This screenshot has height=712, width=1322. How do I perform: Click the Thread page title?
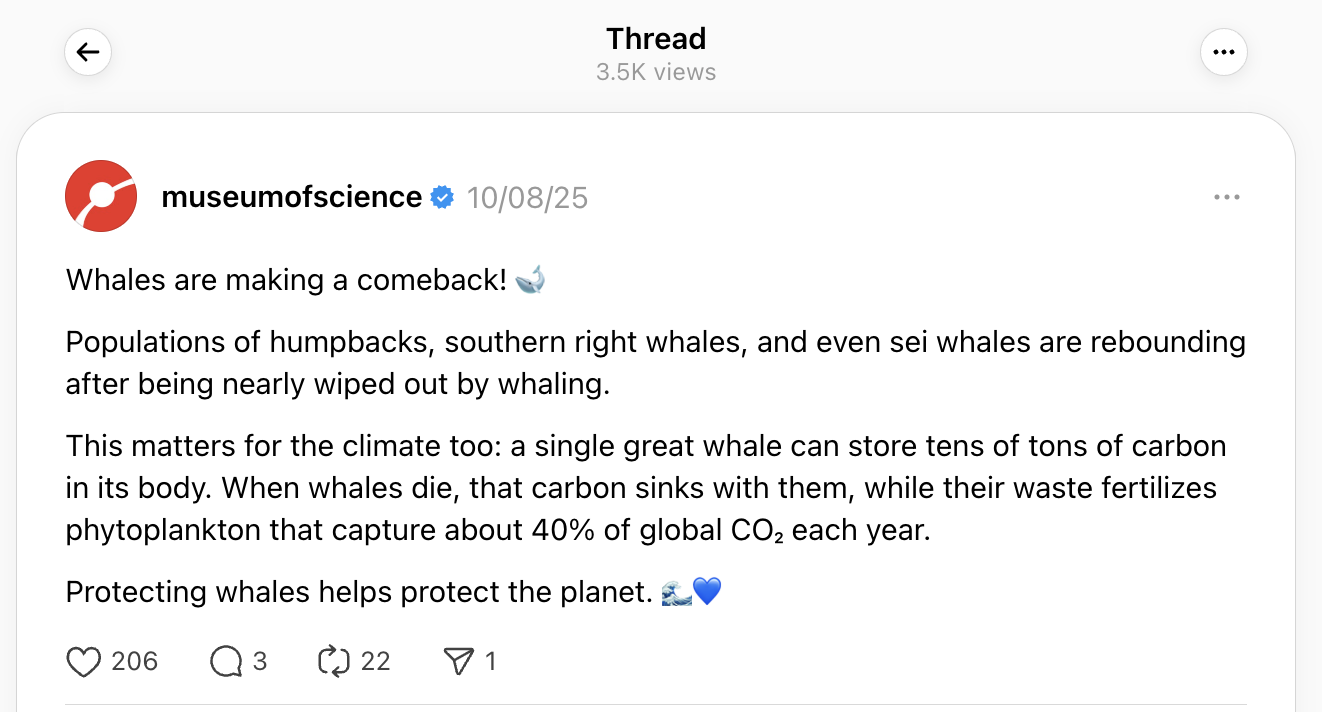click(x=656, y=39)
